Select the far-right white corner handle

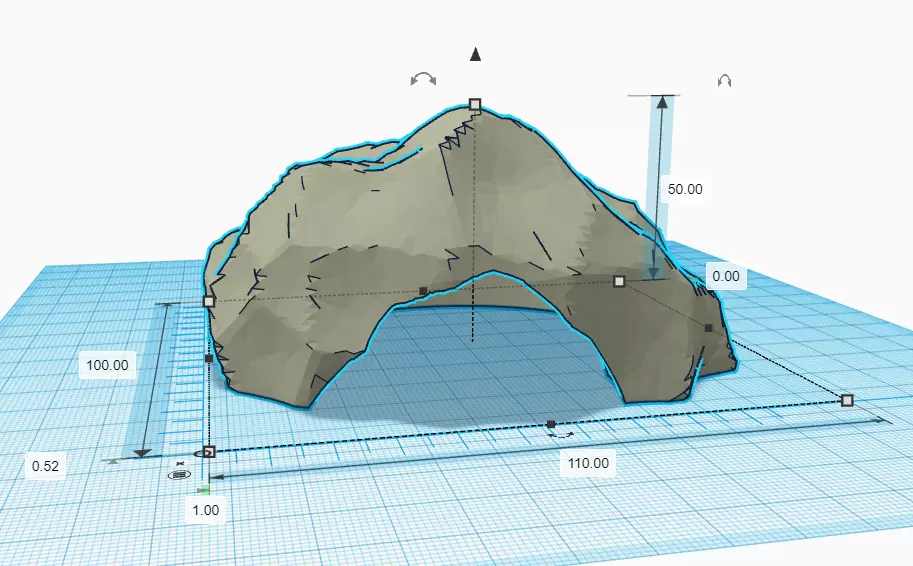pyautogui.click(x=847, y=400)
